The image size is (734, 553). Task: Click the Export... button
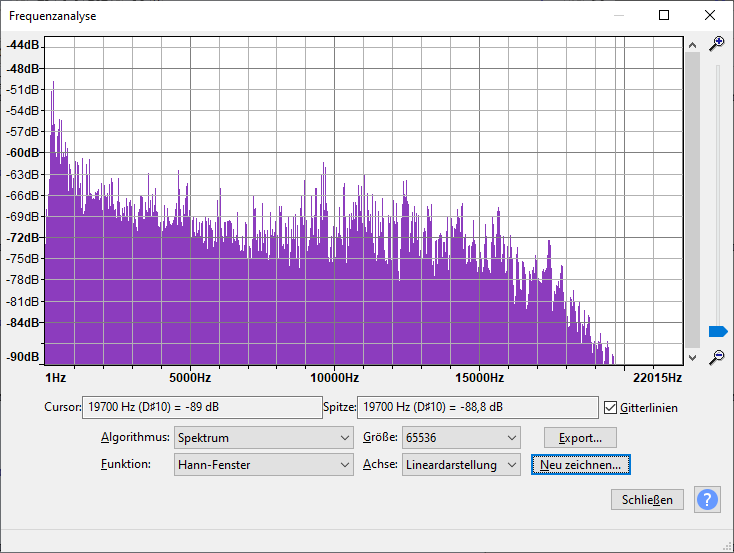pos(580,438)
